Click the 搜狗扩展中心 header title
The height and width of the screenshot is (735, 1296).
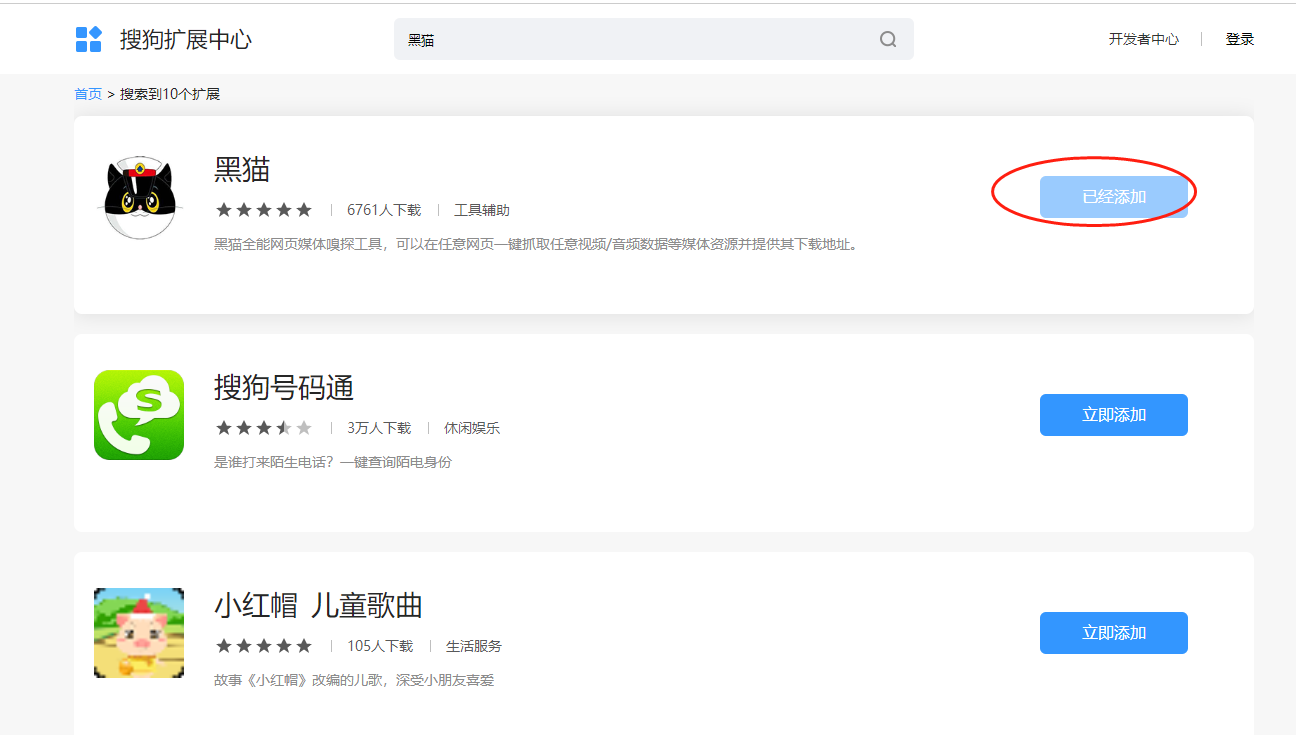point(186,40)
